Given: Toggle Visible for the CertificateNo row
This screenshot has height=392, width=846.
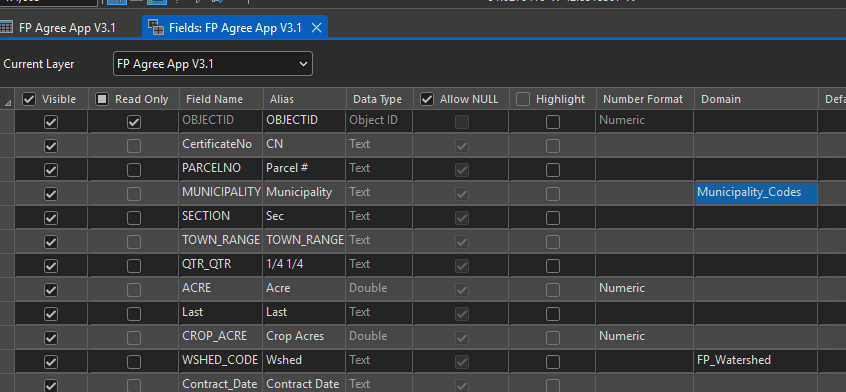Looking at the screenshot, I should pos(51,146).
